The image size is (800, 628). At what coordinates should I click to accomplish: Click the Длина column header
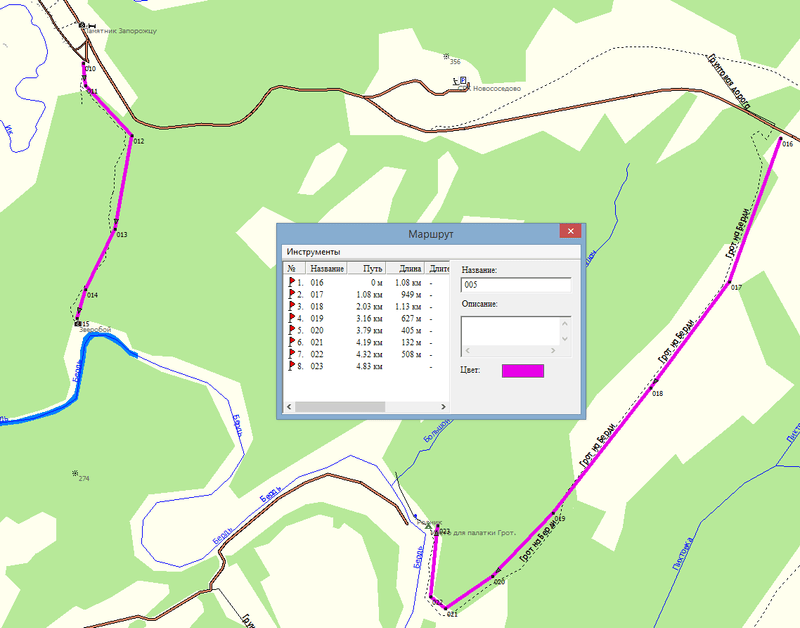point(406,268)
